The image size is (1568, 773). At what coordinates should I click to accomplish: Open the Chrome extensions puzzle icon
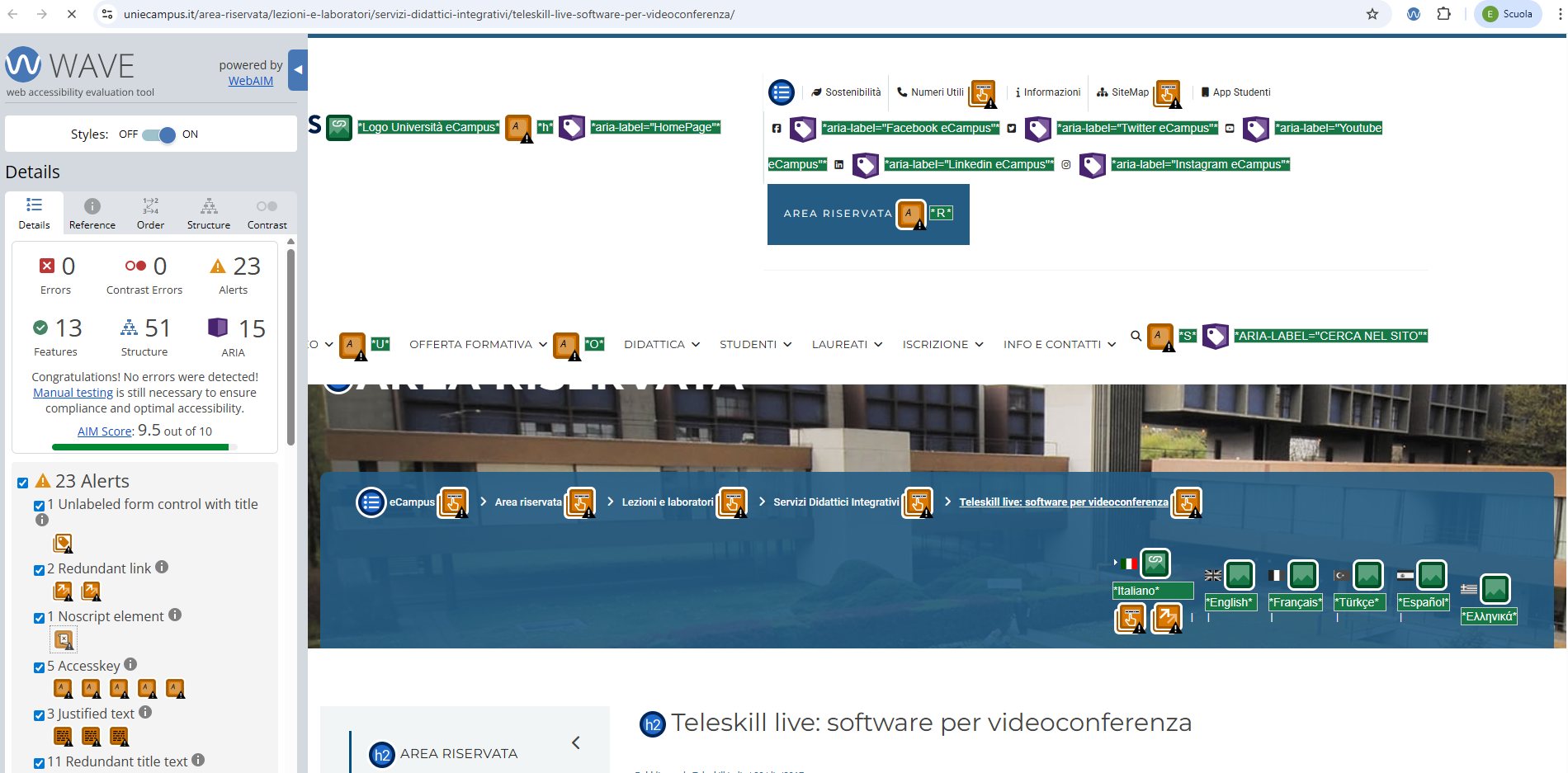tap(1443, 14)
